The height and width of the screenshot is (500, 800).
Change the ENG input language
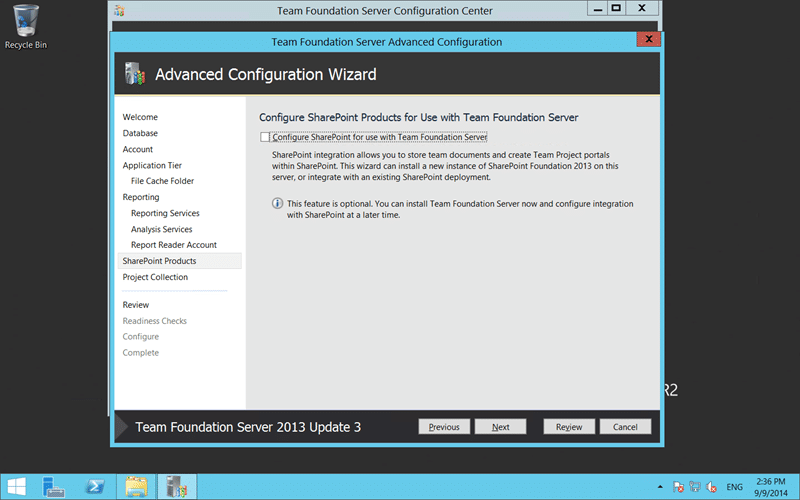click(734, 487)
